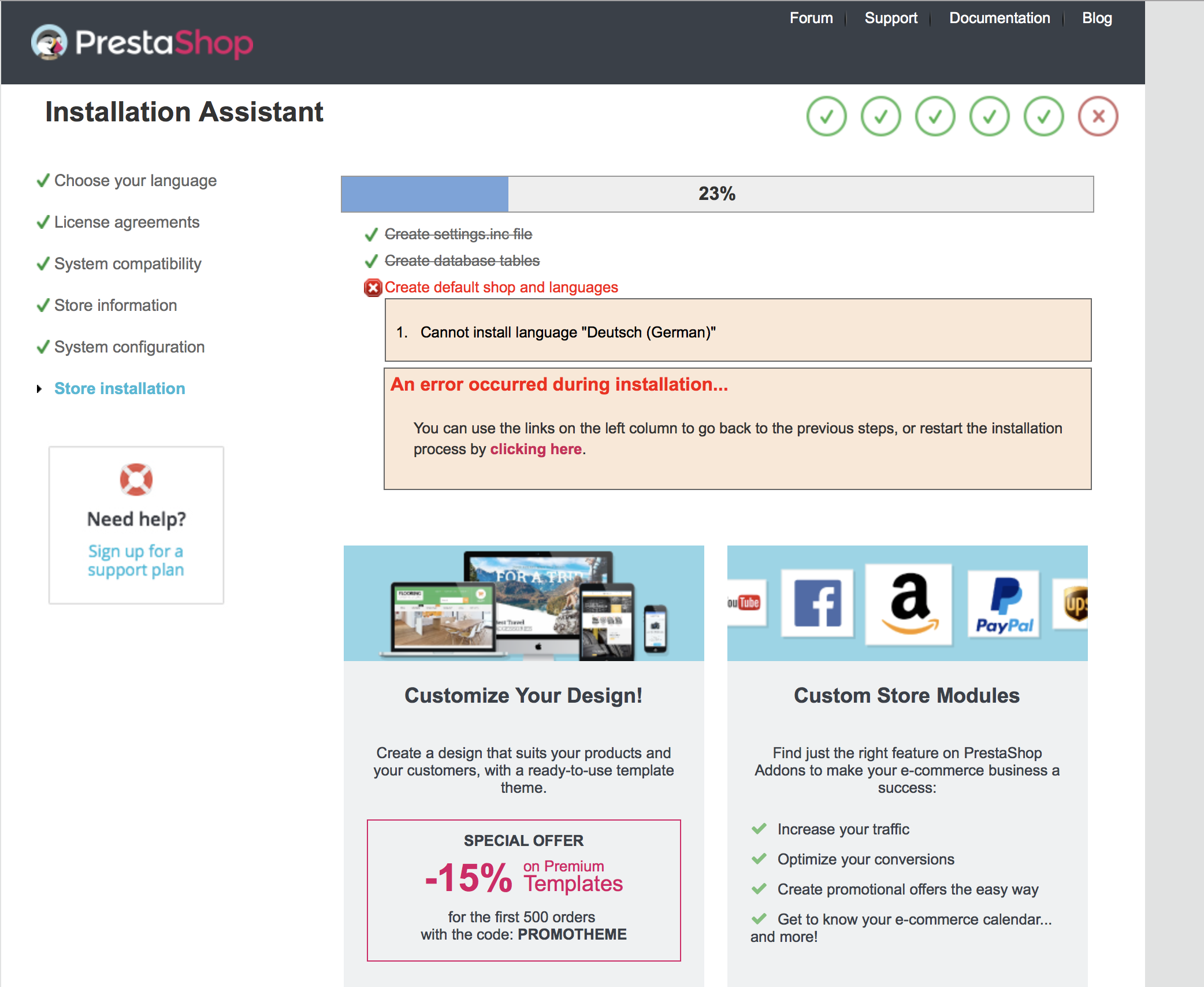
Task: Click the PrestaShop puffin logo icon
Action: pyautogui.click(x=49, y=42)
